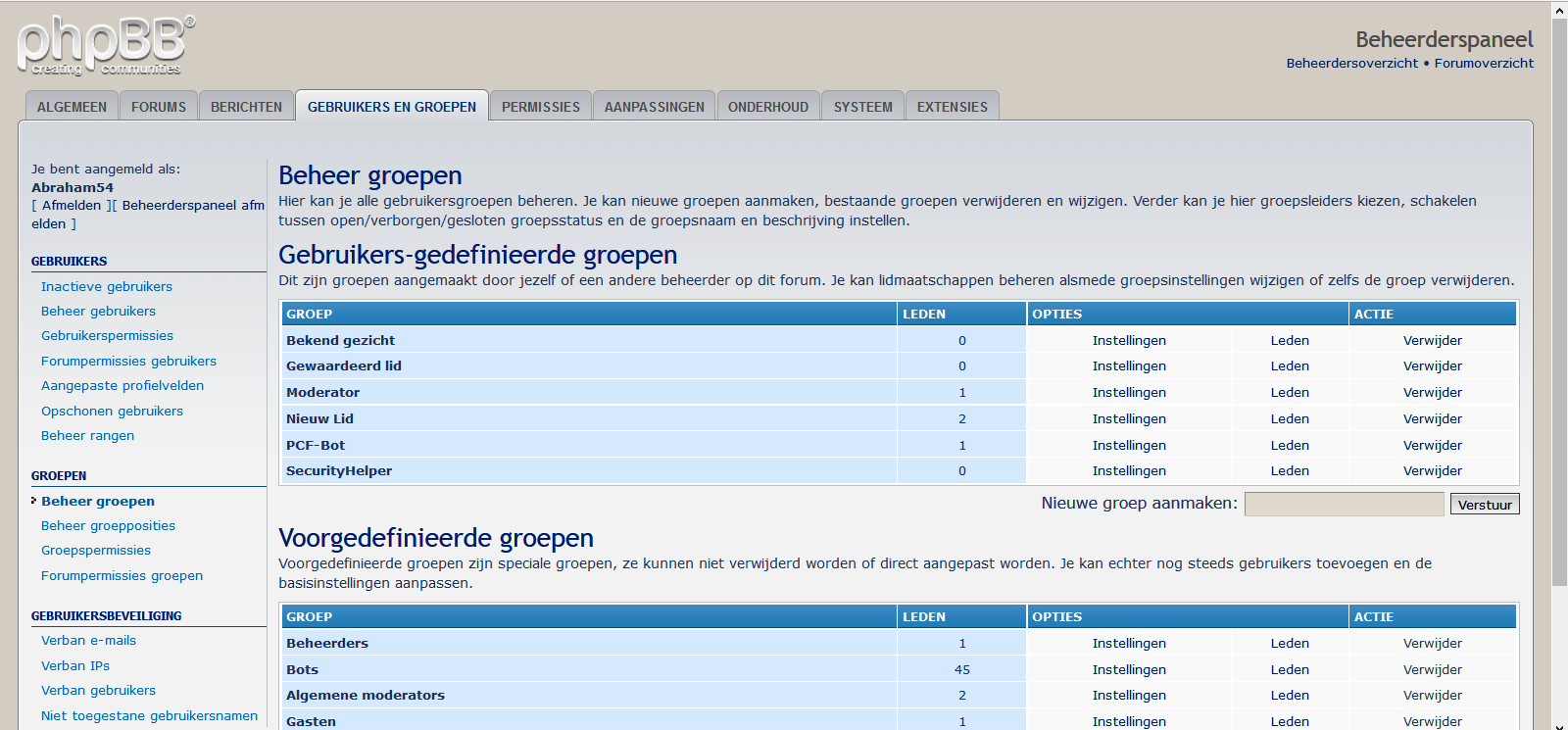
Task: Open Verban IPs link
Action: click(75, 665)
